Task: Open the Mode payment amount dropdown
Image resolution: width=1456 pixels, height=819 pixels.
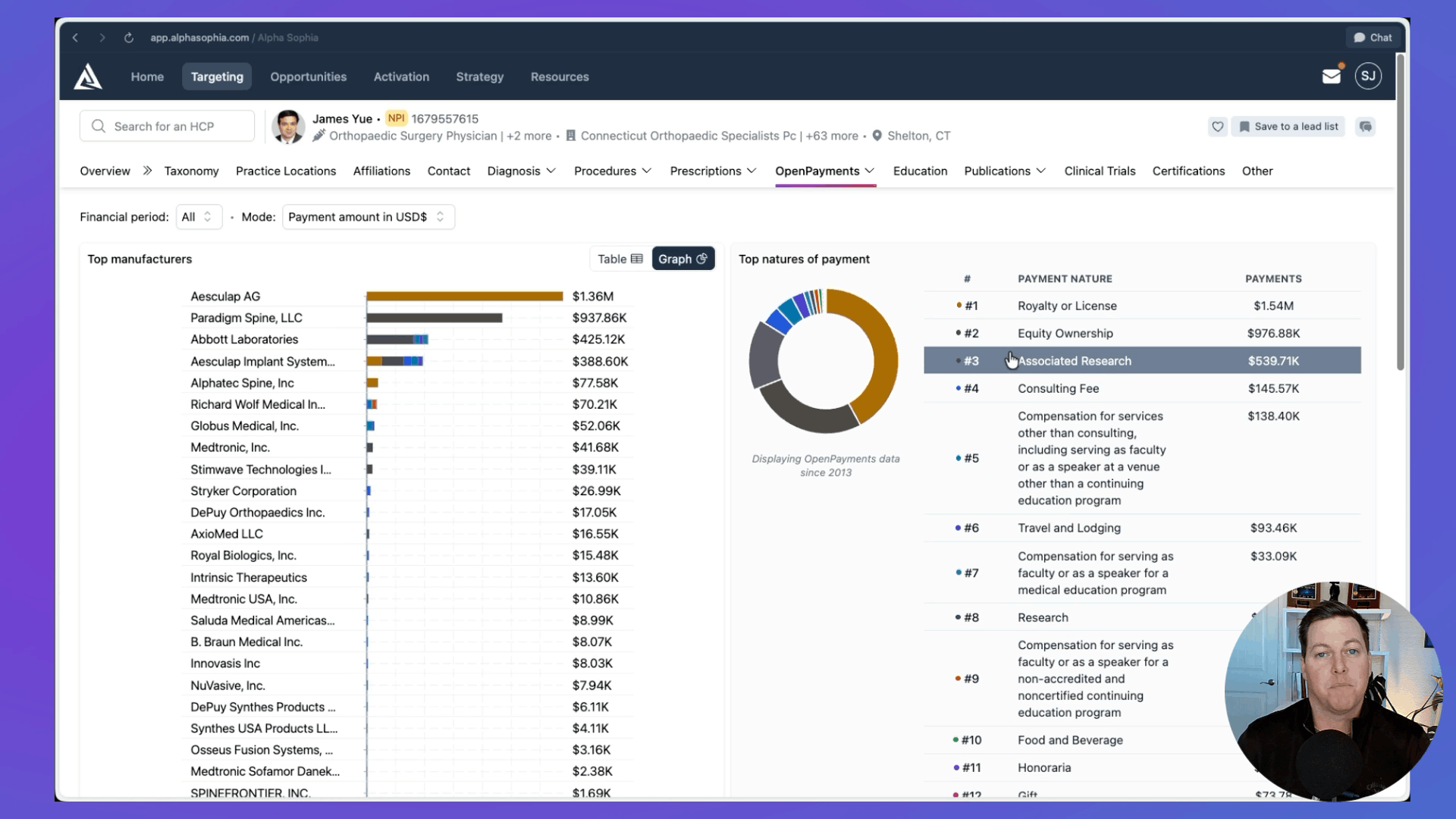Action: [x=368, y=217]
